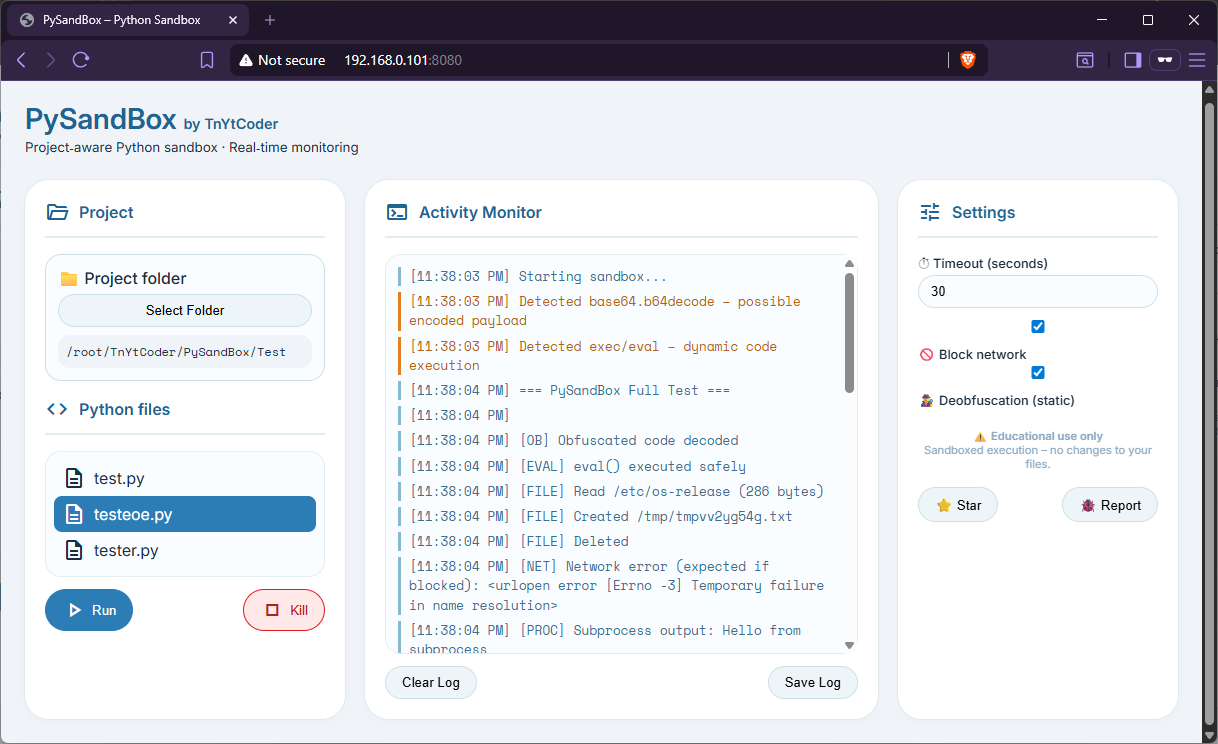Click the '[NET] Network error' log entry
The image size is (1218, 744).
point(620,586)
